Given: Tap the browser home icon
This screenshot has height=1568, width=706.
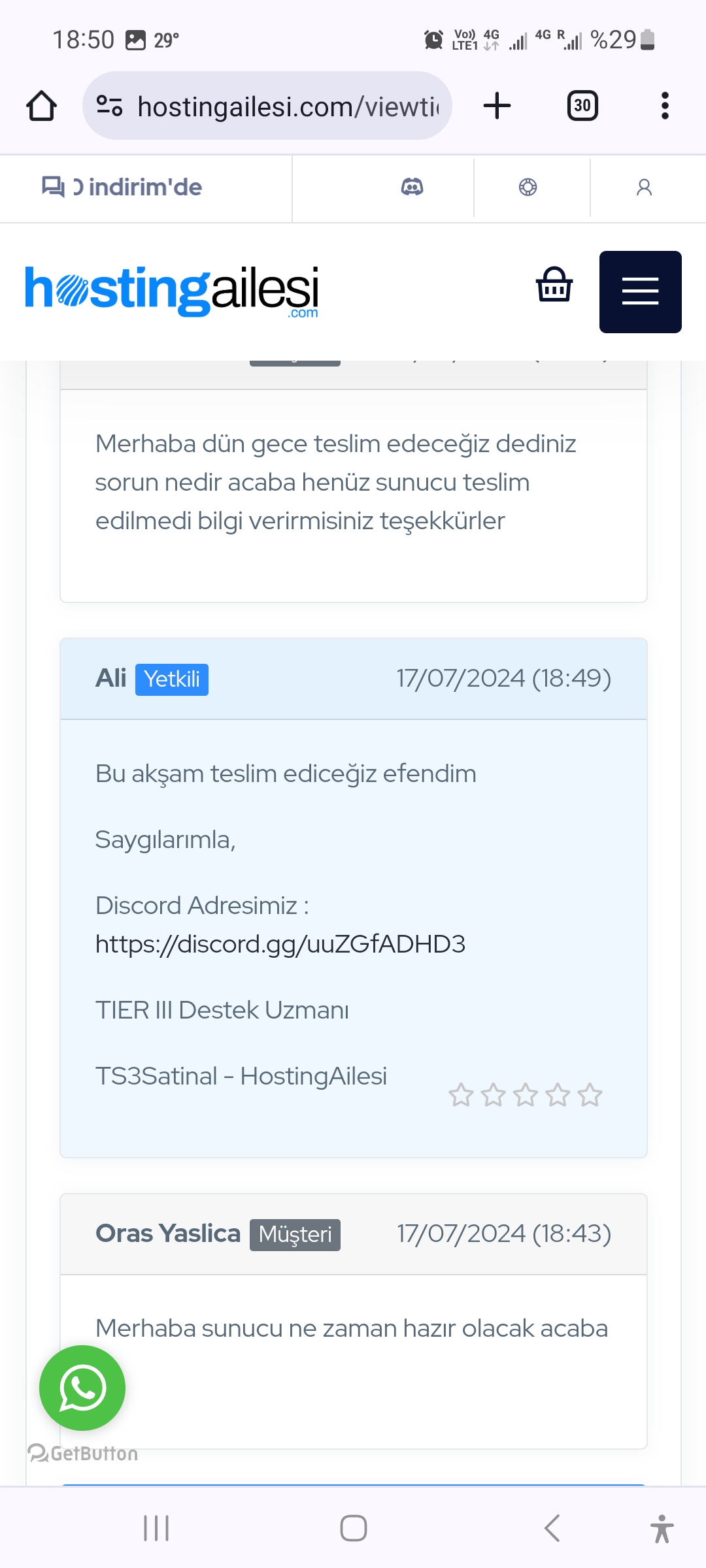Looking at the screenshot, I should pyautogui.click(x=41, y=106).
